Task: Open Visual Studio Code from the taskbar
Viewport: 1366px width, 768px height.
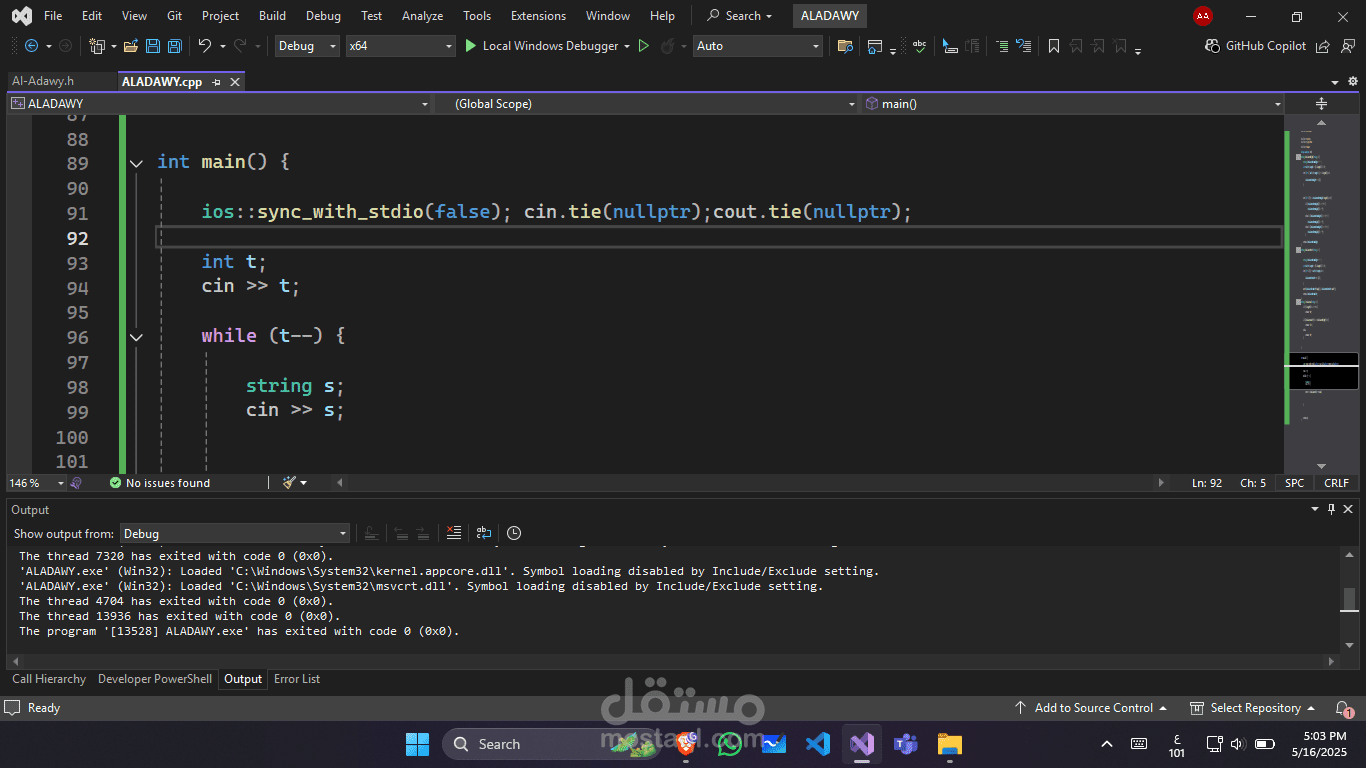Action: pos(817,744)
